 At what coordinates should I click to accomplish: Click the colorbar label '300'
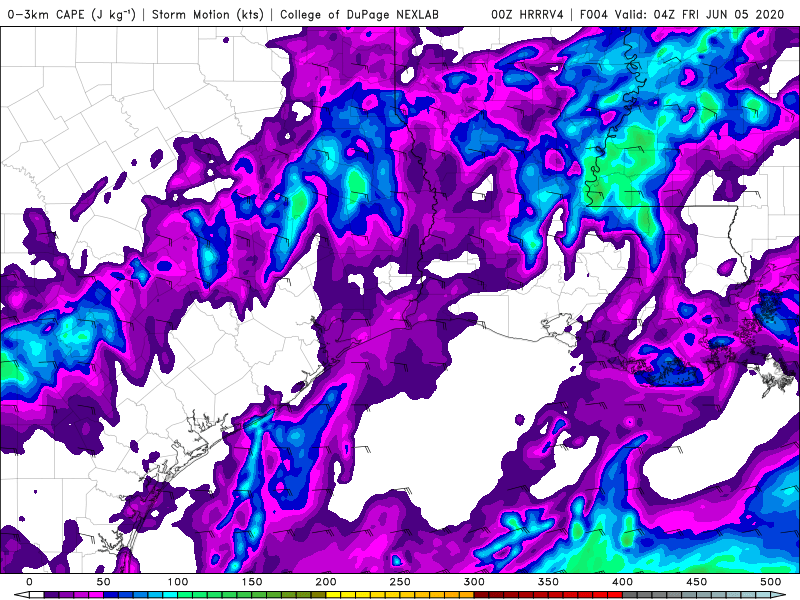coord(474,582)
